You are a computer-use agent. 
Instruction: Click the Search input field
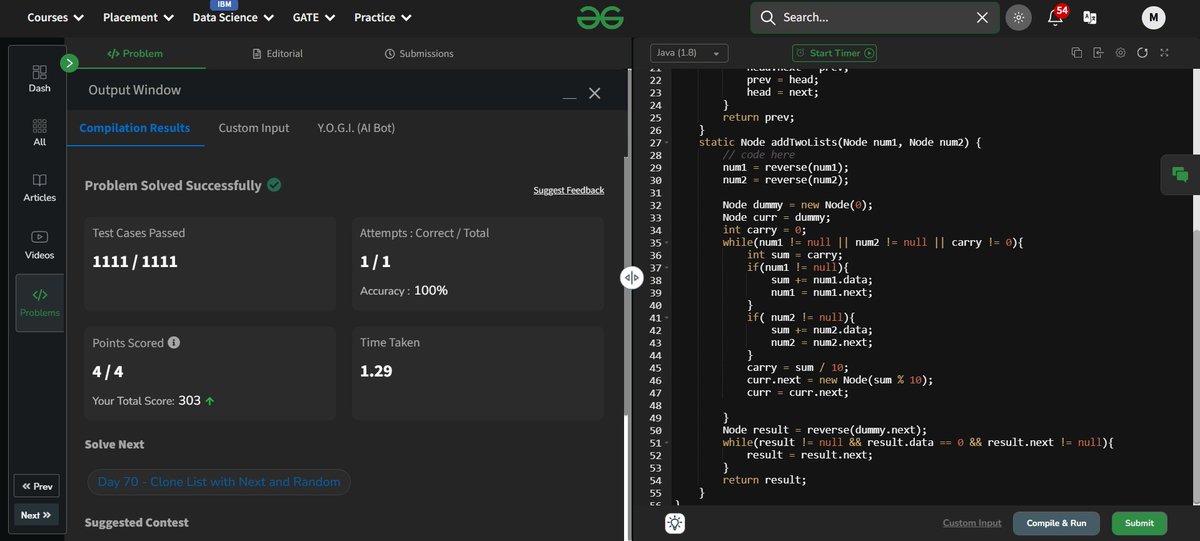tap(875, 17)
